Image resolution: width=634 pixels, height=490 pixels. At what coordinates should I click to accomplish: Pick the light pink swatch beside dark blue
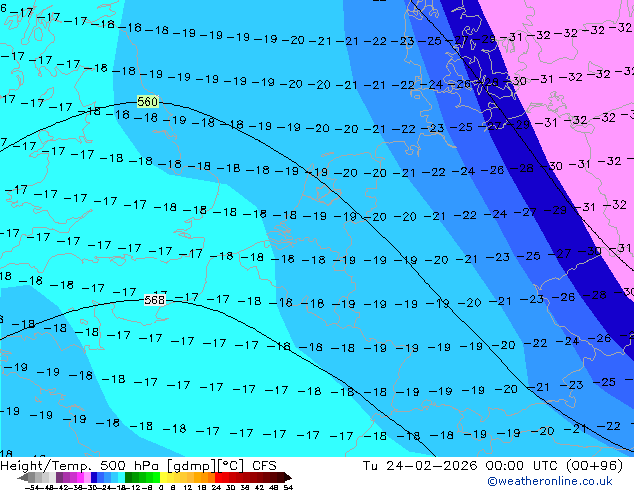pos(87,477)
